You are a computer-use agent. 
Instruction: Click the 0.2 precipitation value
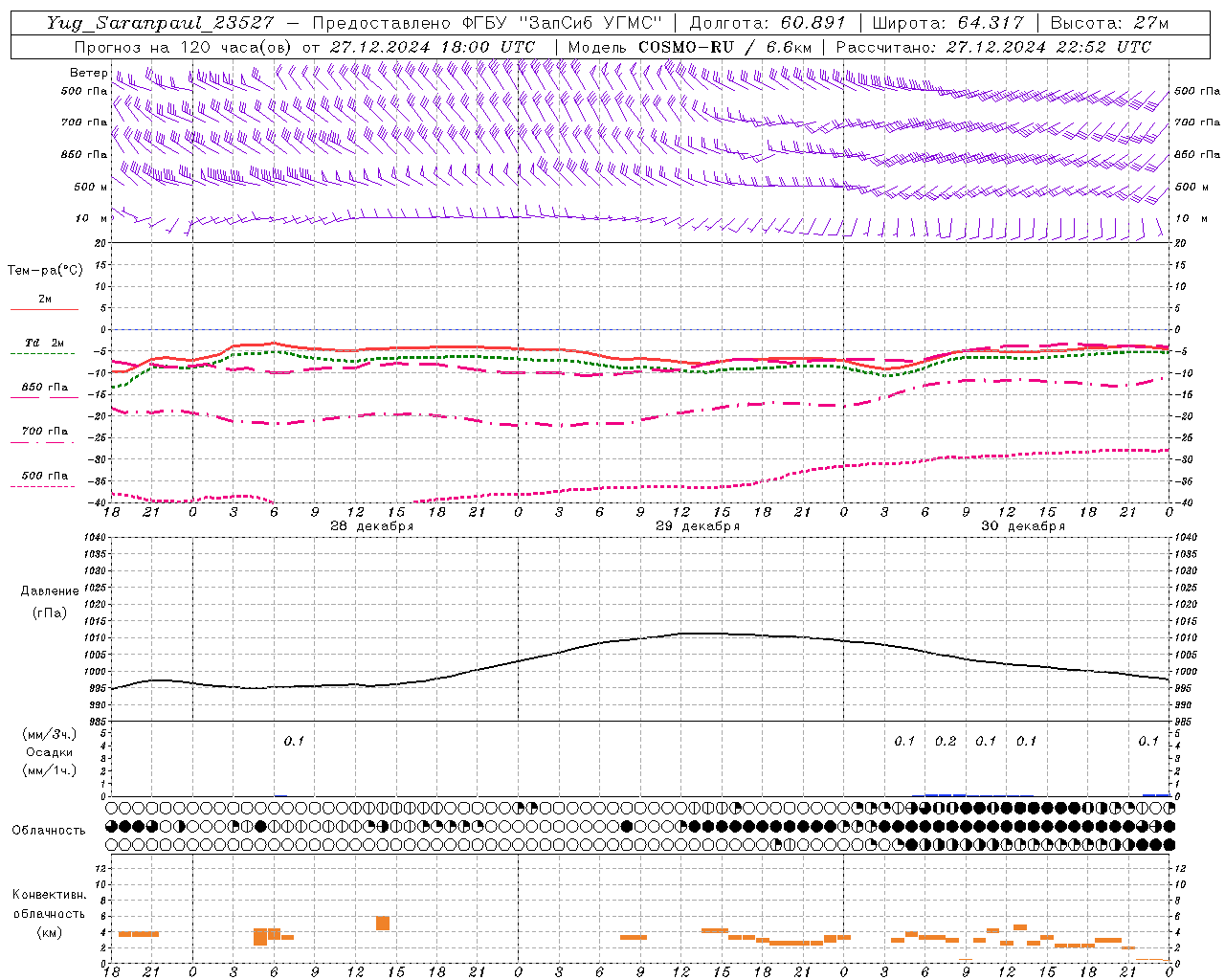946,741
